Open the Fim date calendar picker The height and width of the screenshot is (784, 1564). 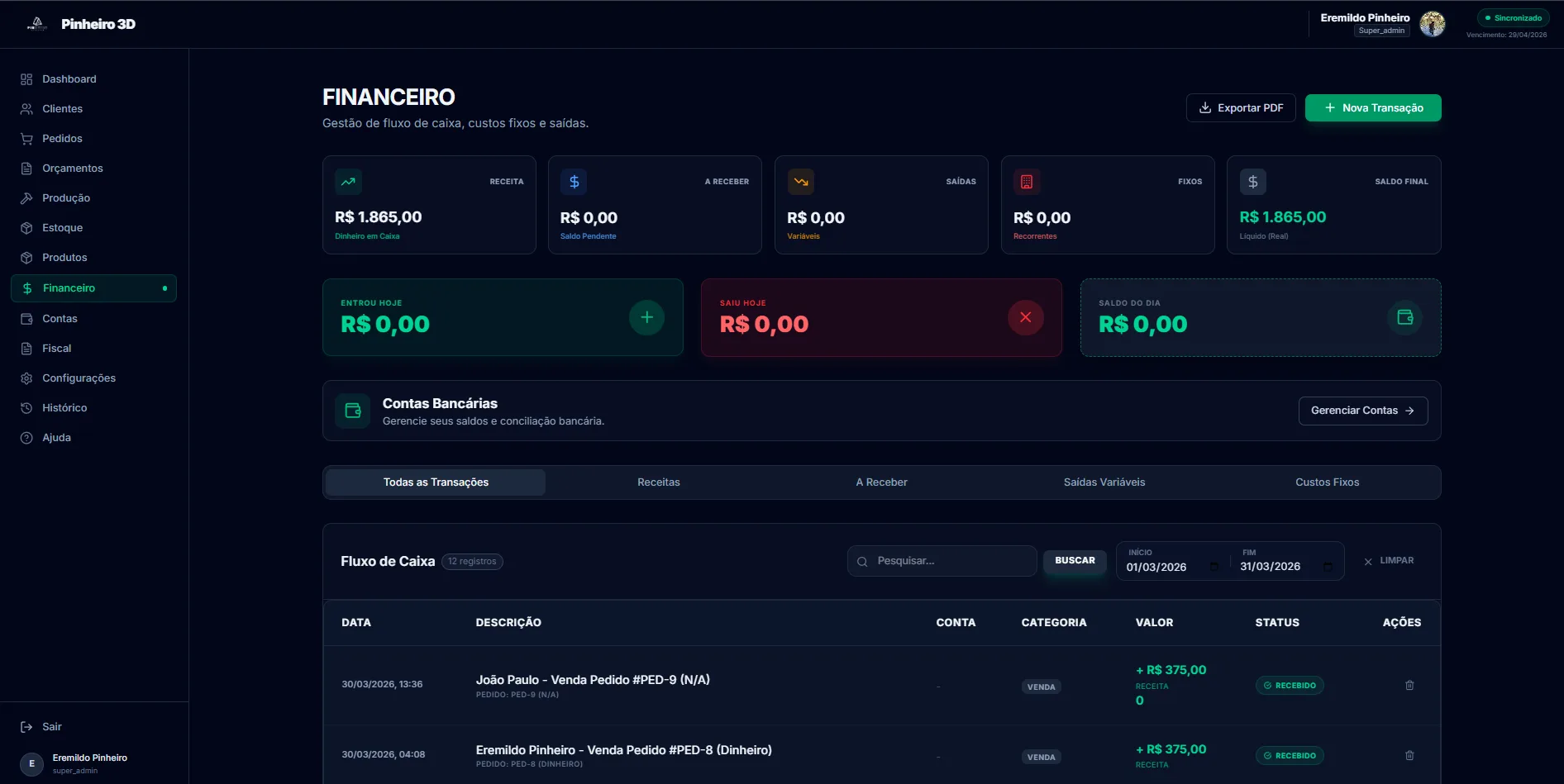coord(1328,567)
